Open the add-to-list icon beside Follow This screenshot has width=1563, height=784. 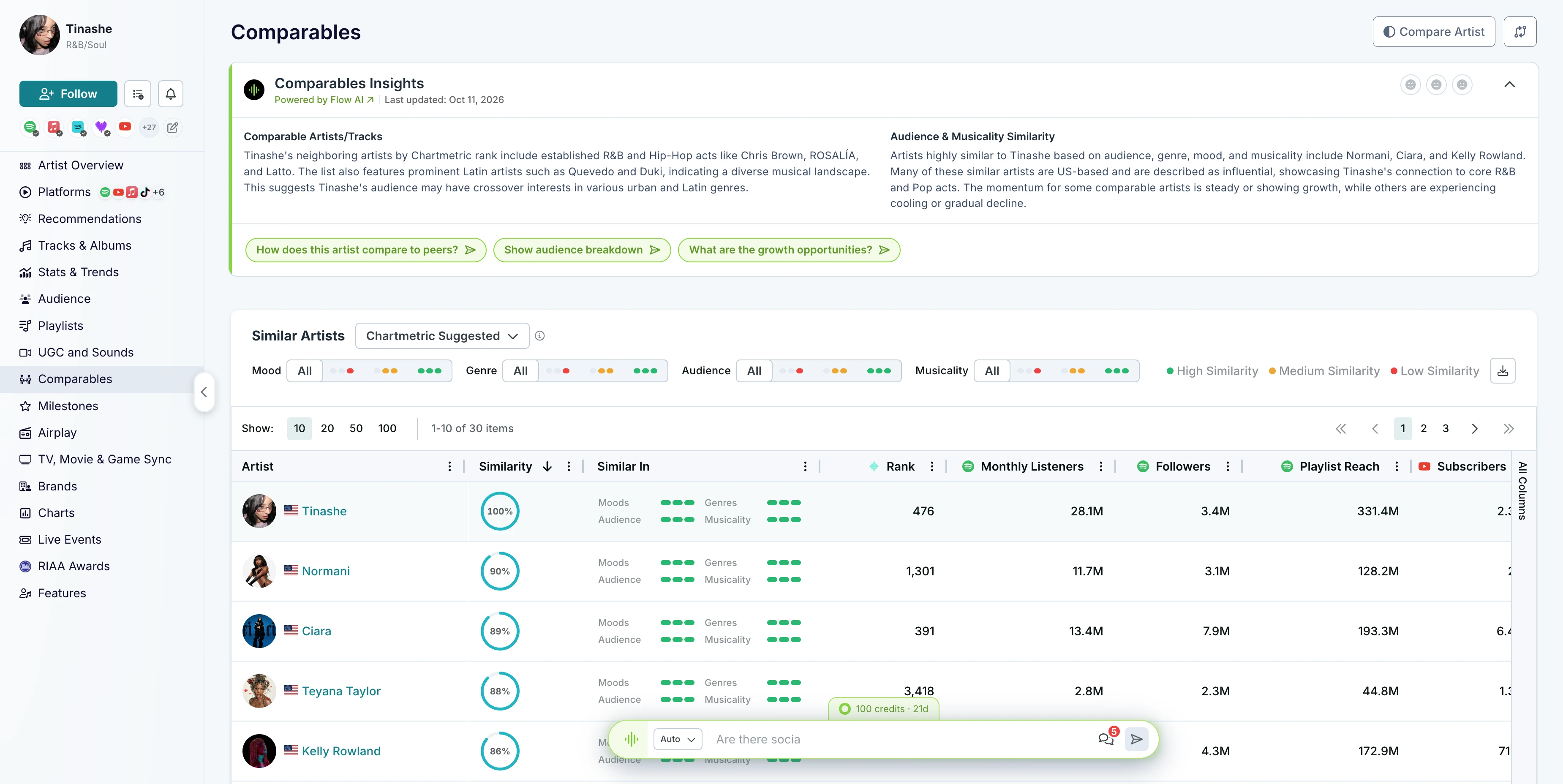coord(138,94)
